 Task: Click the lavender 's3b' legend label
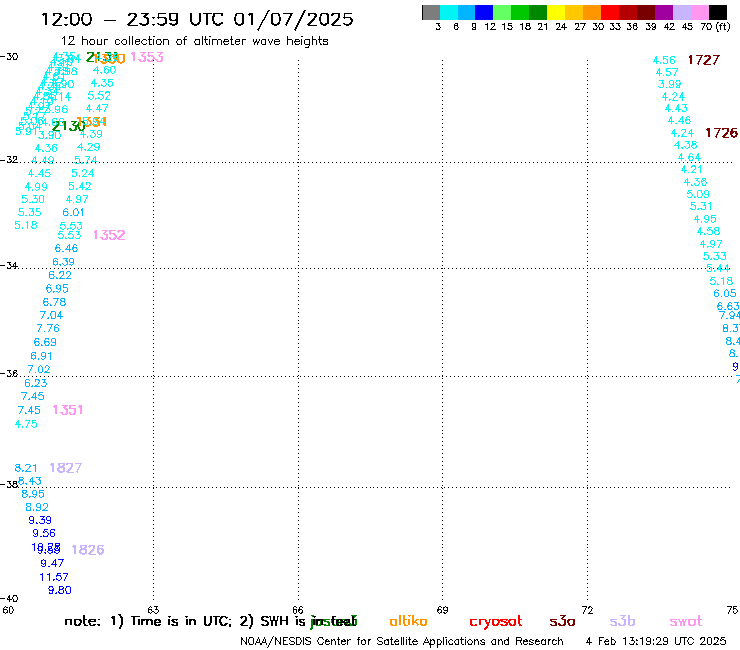[x=622, y=621]
